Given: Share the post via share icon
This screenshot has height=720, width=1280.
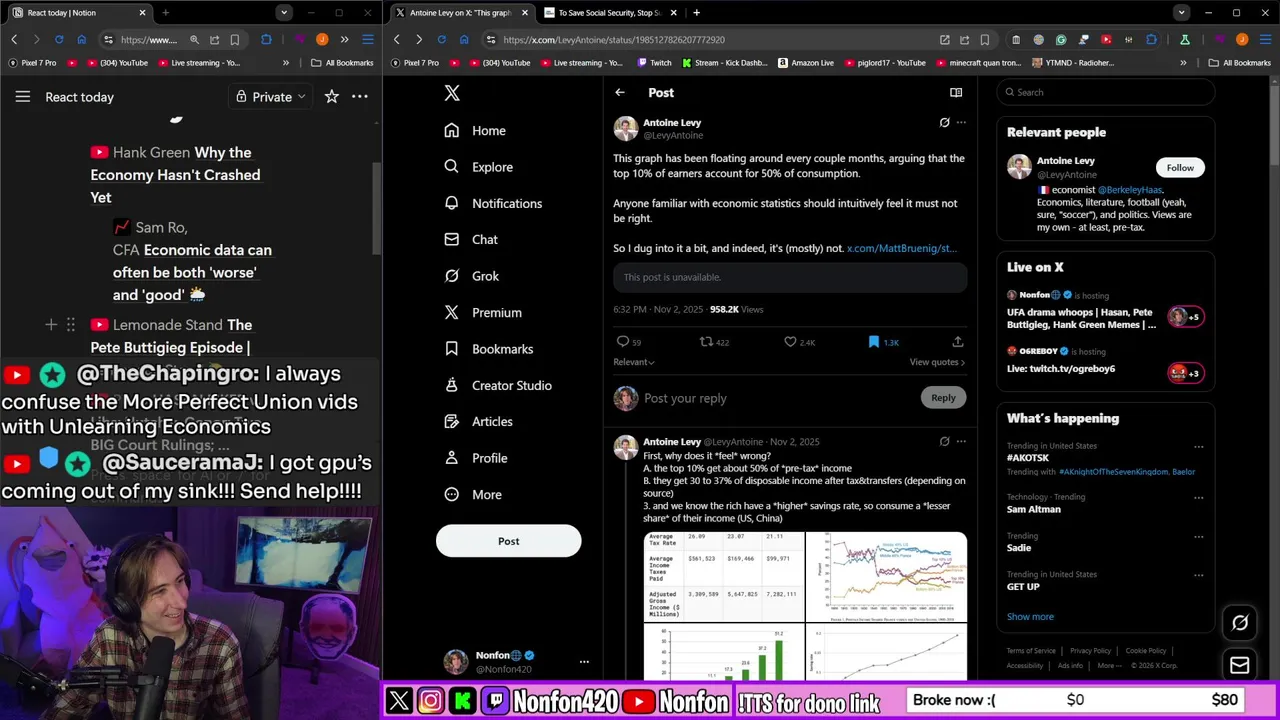Looking at the screenshot, I should [957, 342].
